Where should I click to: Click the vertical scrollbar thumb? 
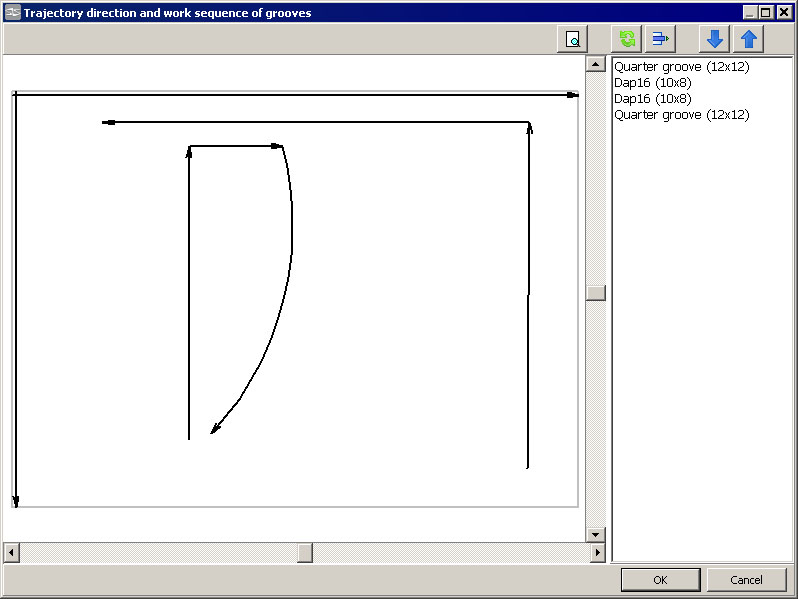pyautogui.click(x=595, y=293)
